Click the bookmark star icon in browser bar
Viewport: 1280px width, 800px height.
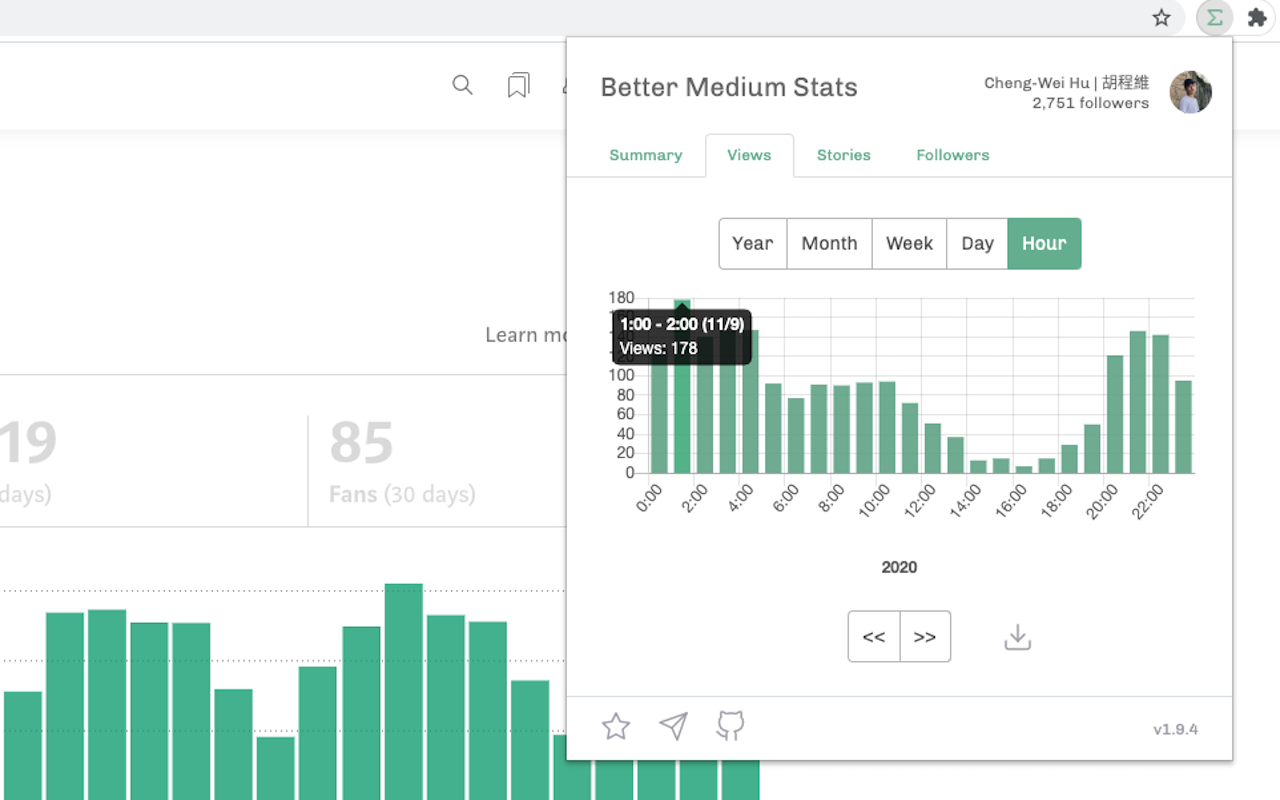pyautogui.click(x=1161, y=18)
